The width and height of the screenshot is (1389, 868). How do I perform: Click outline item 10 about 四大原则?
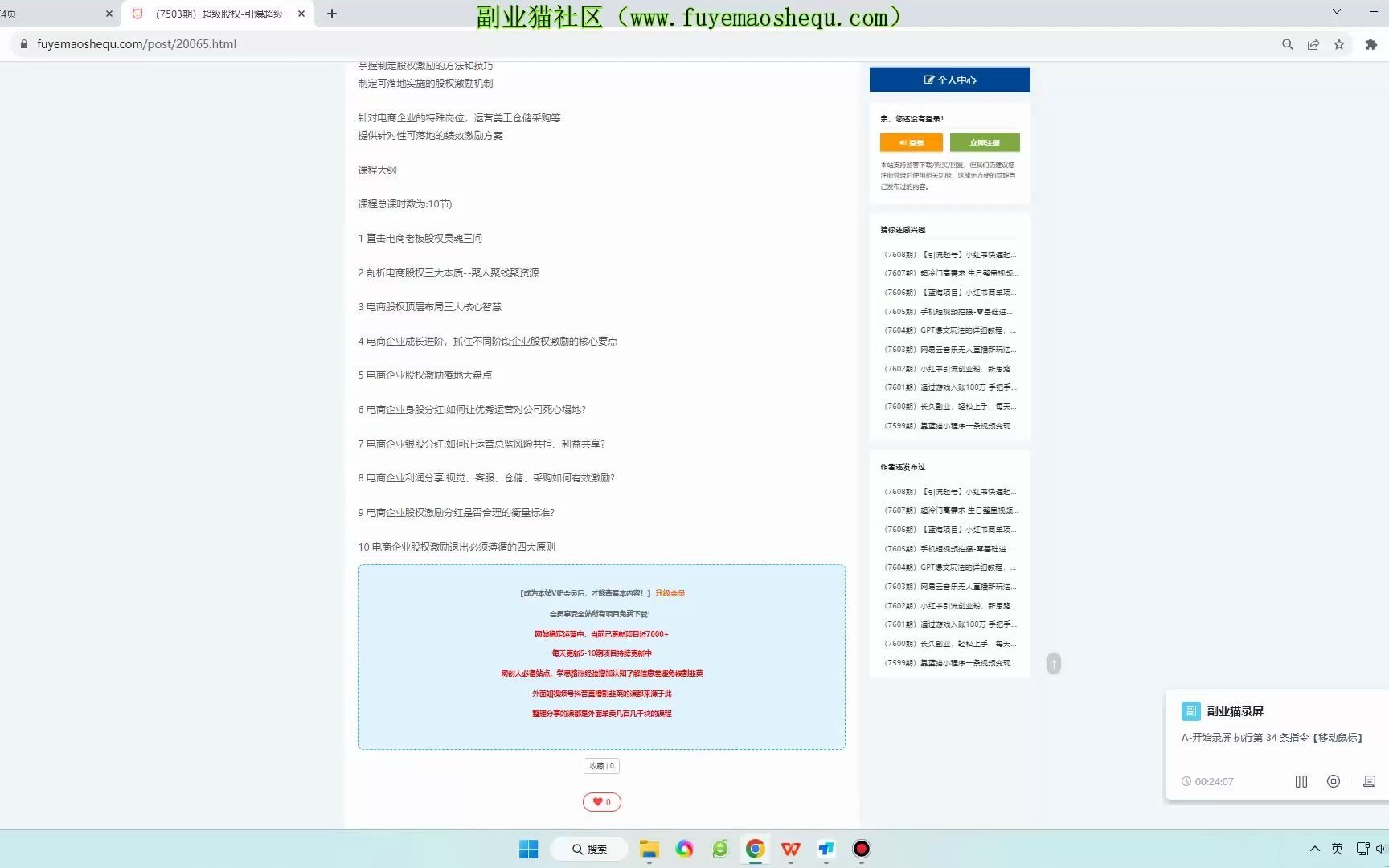pos(457,547)
